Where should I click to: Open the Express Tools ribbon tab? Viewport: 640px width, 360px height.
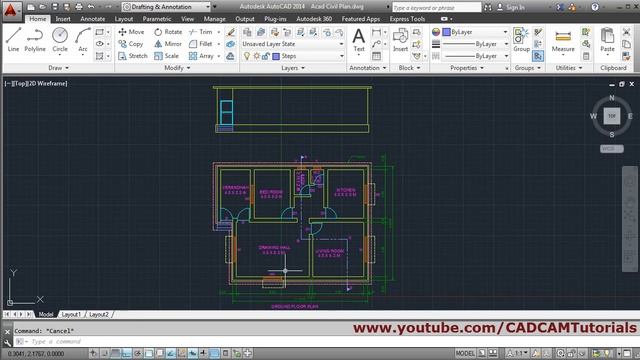(x=407, y=19)
